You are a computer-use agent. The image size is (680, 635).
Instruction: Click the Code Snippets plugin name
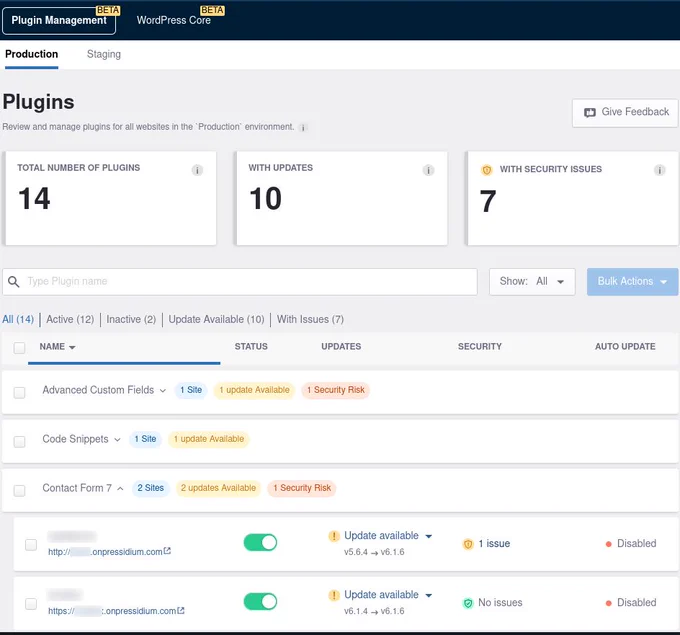click(x=75, y=439)
